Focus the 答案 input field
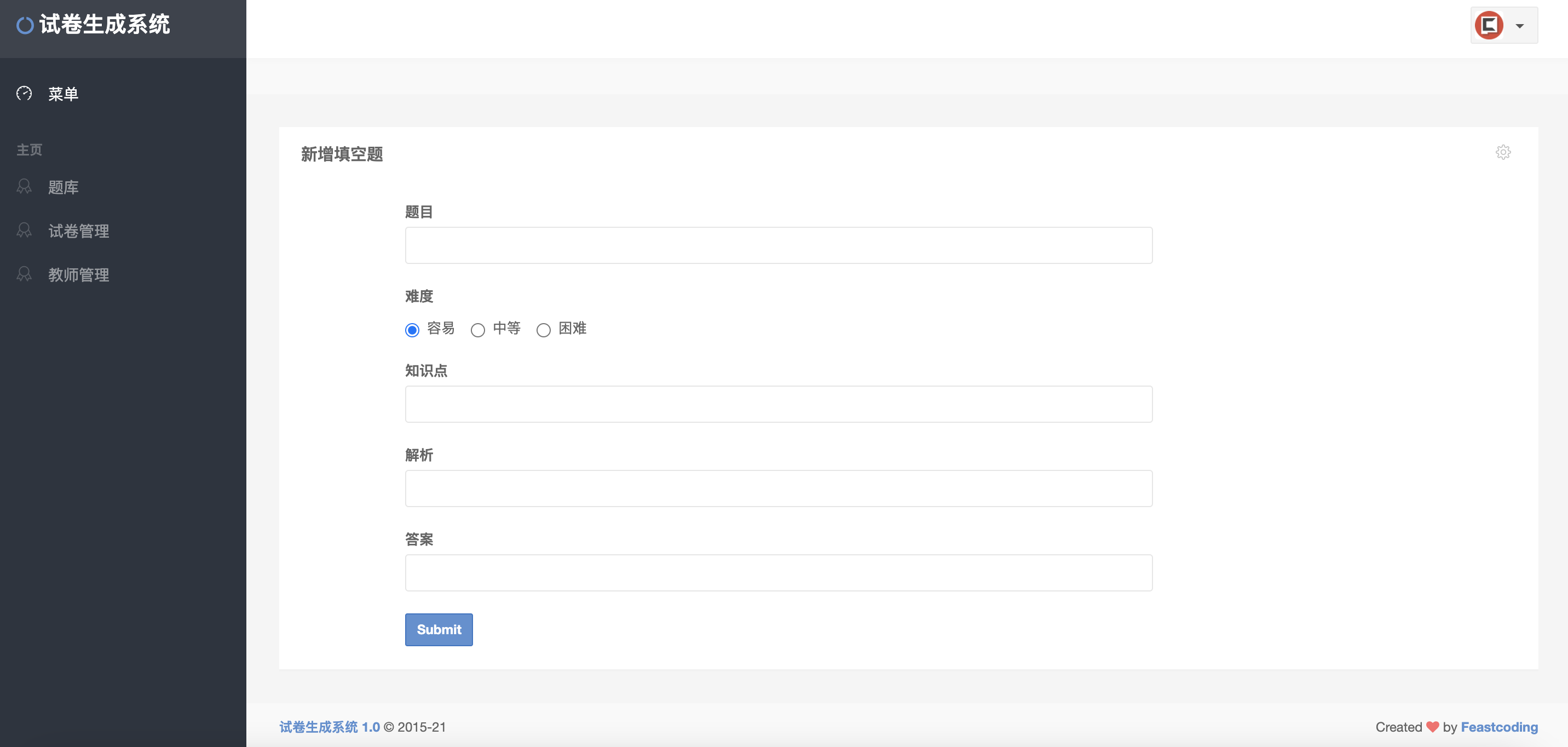Viewport: 1568px width, 747px height. [779, 573]
